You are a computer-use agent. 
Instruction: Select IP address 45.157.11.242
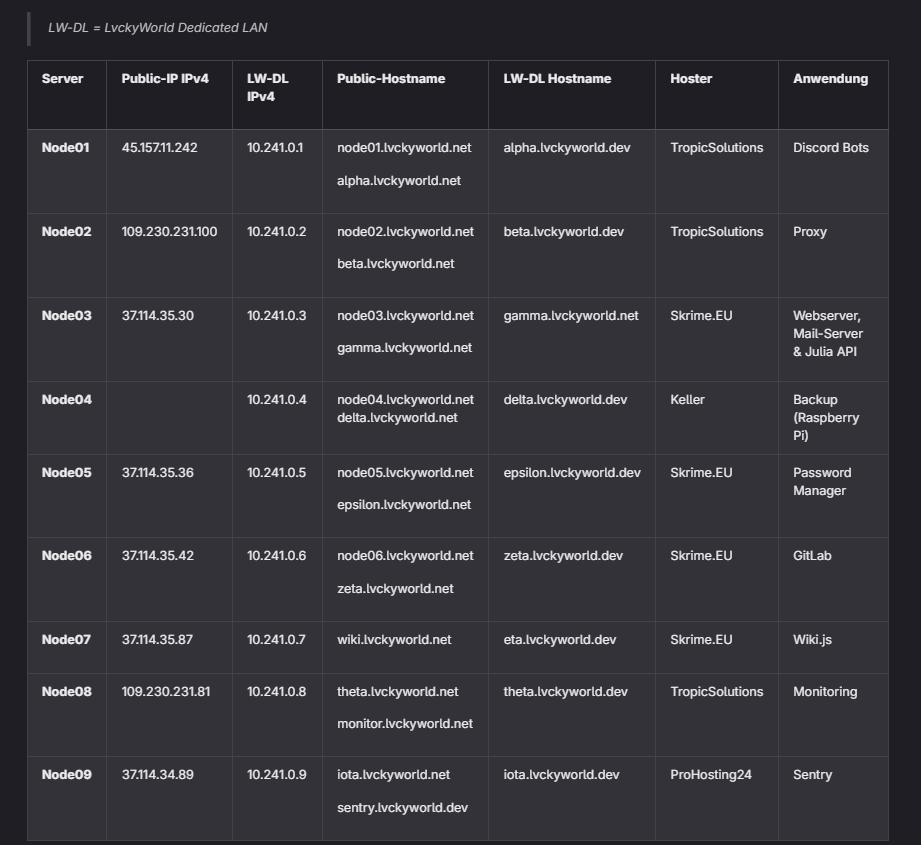[159, 148]
